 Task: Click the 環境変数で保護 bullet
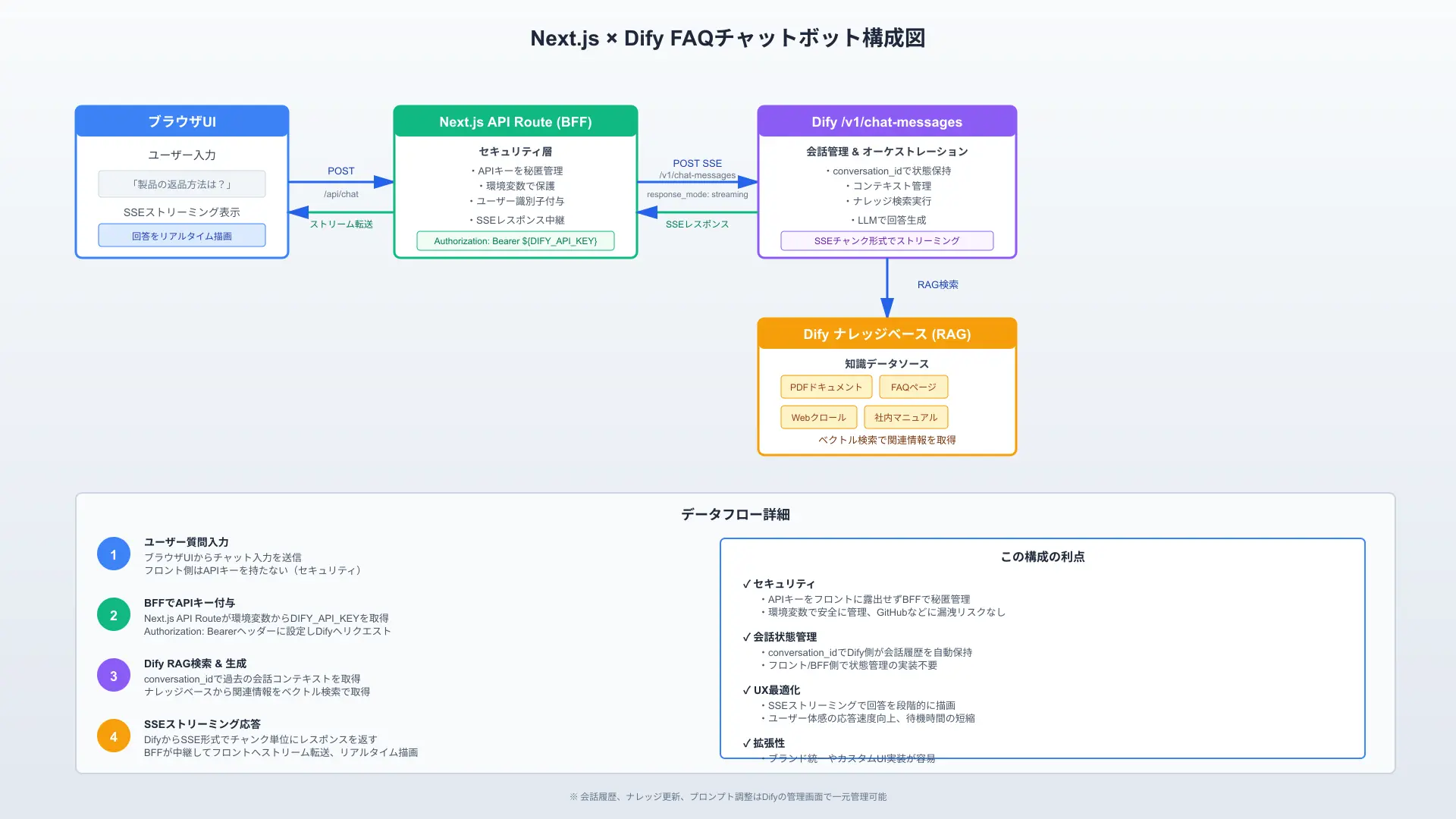(516, 187)
